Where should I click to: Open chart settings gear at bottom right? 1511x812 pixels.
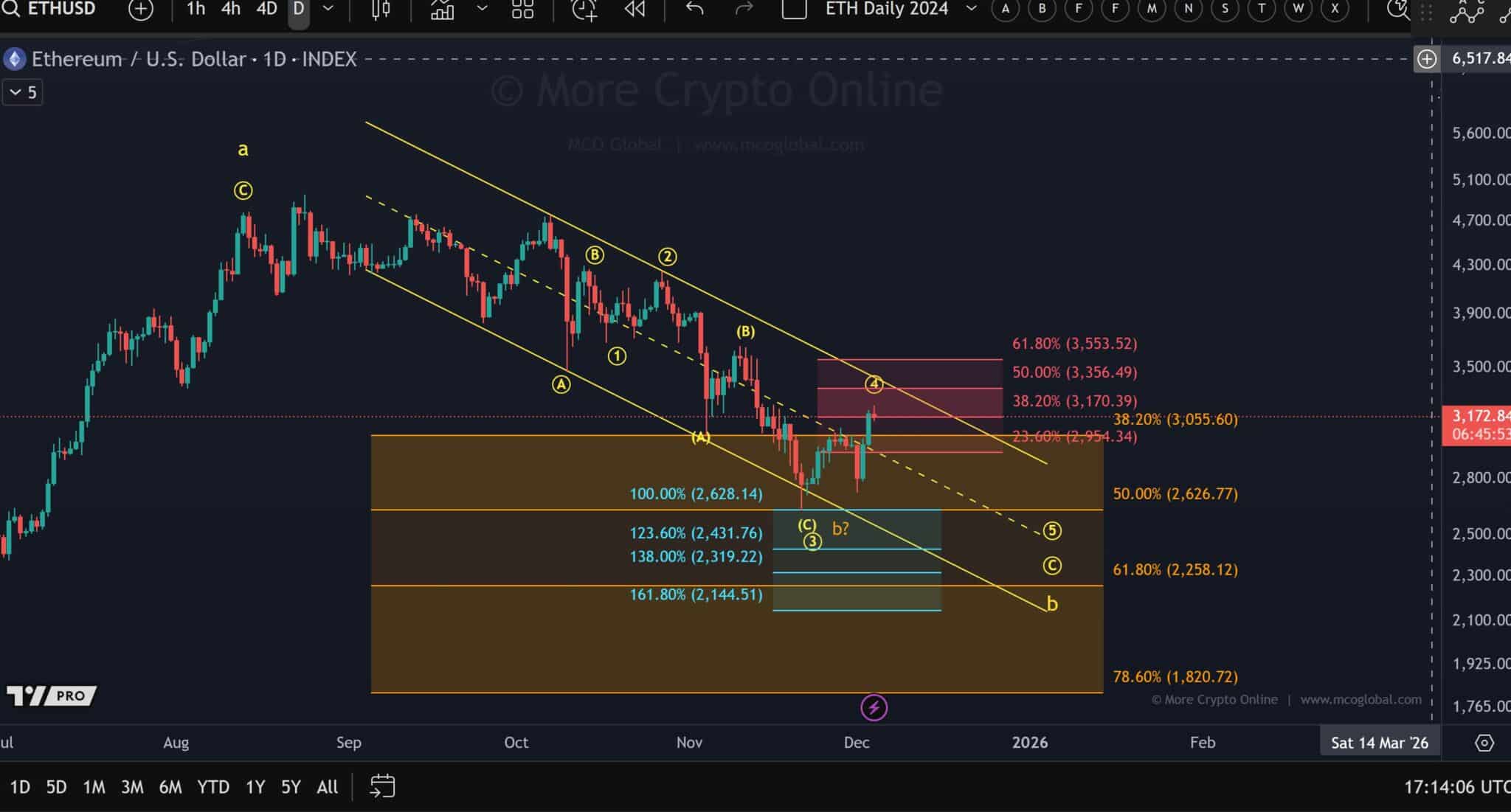(x=1484, y=743)
